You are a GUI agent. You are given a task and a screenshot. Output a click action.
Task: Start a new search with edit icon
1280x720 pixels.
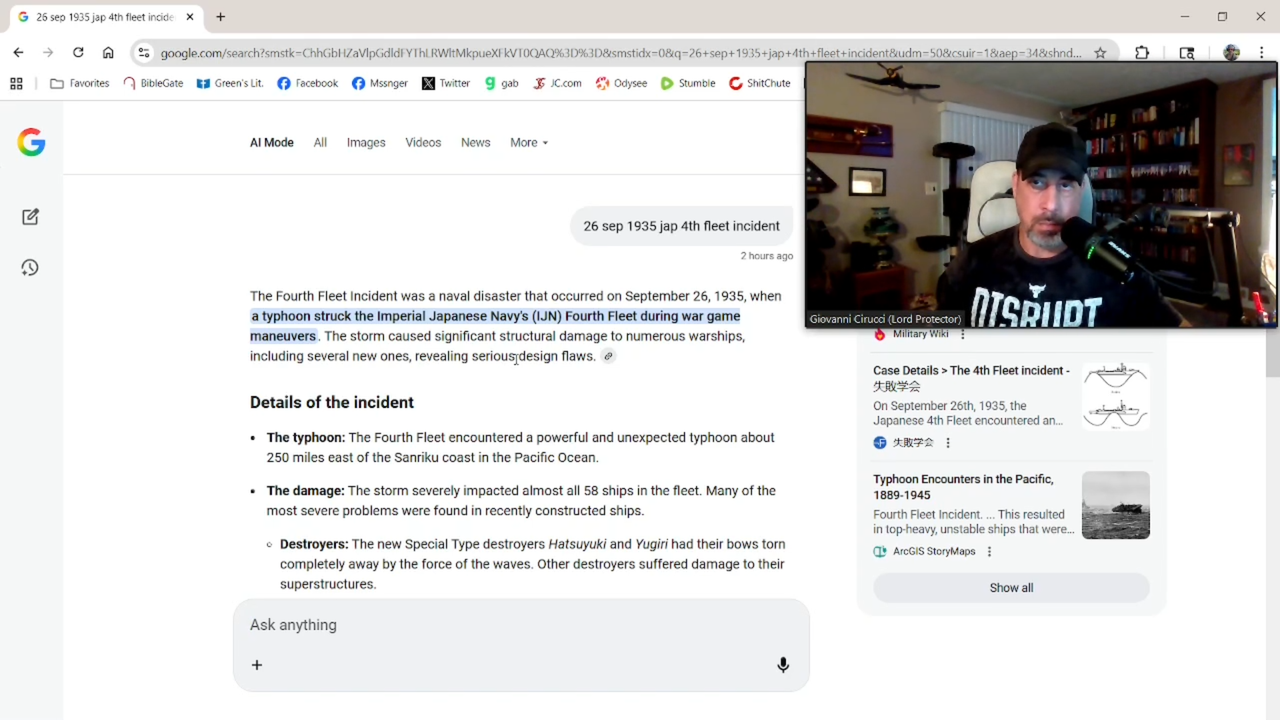point(30,217)
